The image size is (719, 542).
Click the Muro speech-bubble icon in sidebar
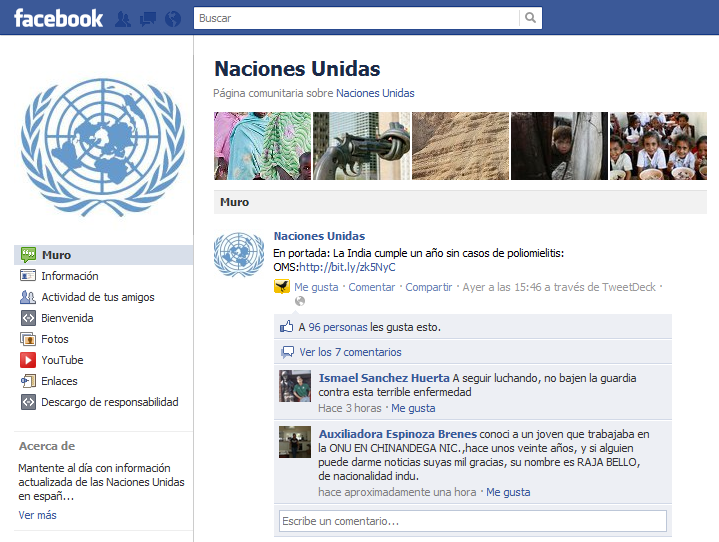click(x=28, y=254)
